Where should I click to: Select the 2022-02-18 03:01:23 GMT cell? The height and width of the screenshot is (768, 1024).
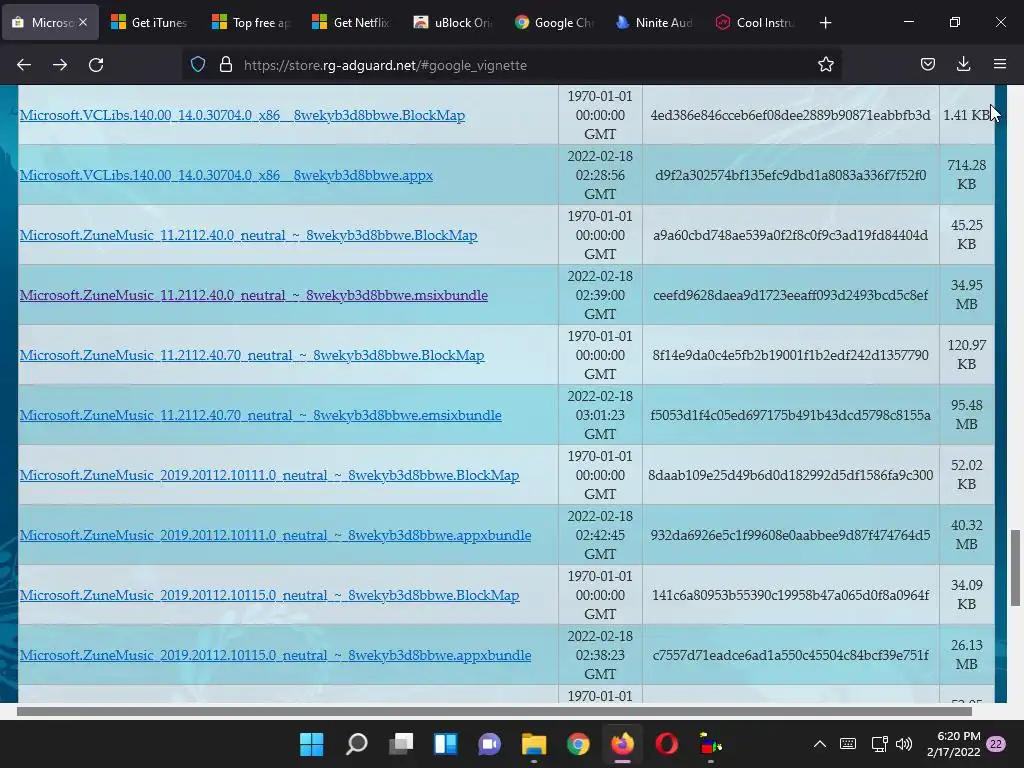coord(600,415)
